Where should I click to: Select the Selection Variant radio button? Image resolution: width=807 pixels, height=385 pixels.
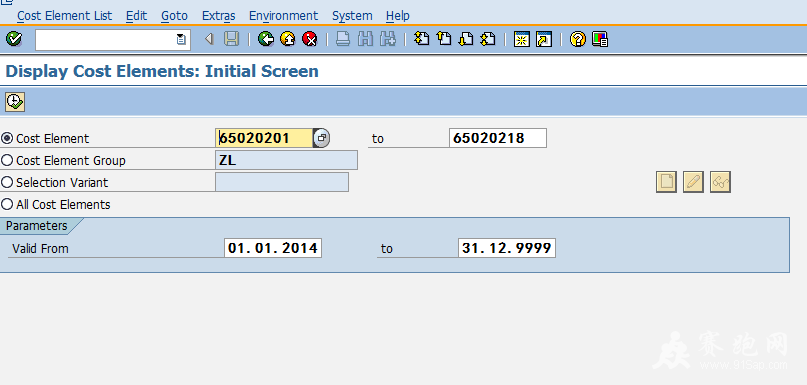7,182
